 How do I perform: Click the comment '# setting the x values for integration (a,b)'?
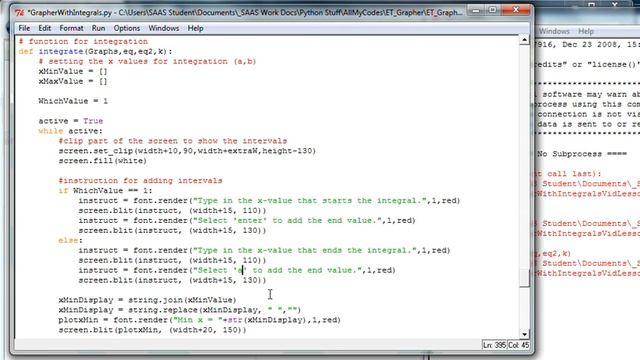(147, 62)
